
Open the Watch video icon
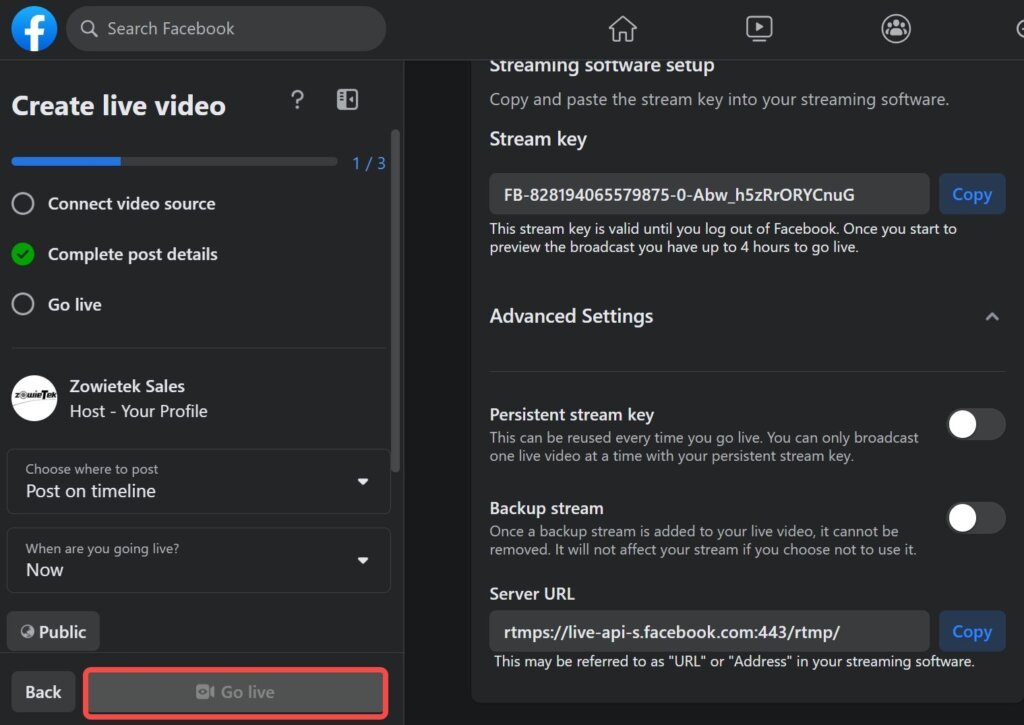point(759,29)
